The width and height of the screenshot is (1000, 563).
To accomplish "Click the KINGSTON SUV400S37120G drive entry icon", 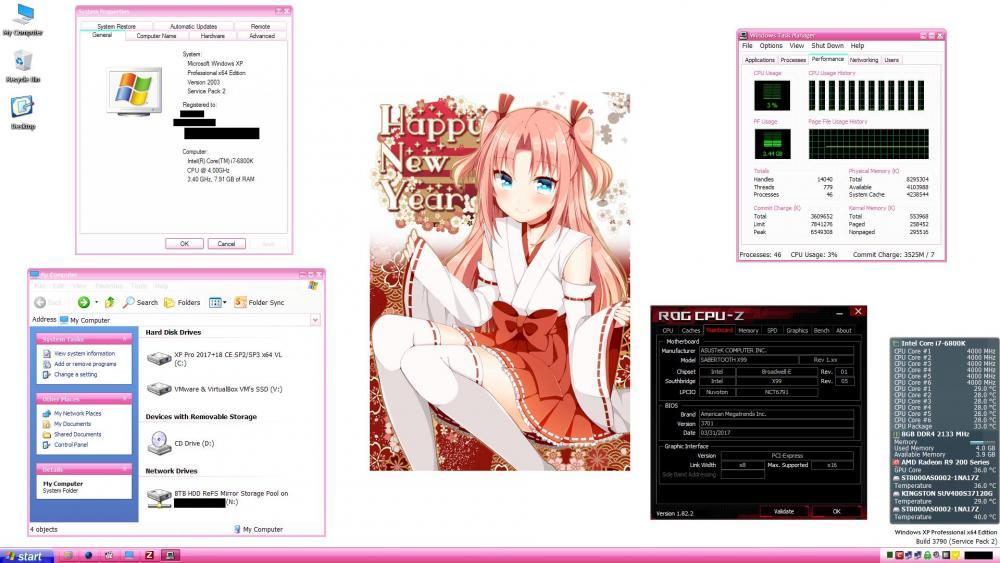I will [896, 494].
